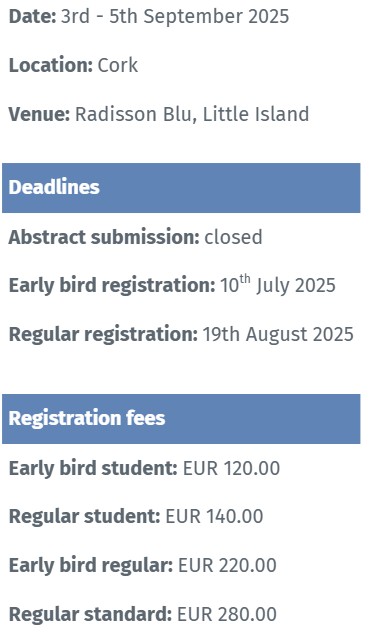370x636 pixels.
Task: Click the Radisson Blu, Little Island venue text
Action: 192,114
